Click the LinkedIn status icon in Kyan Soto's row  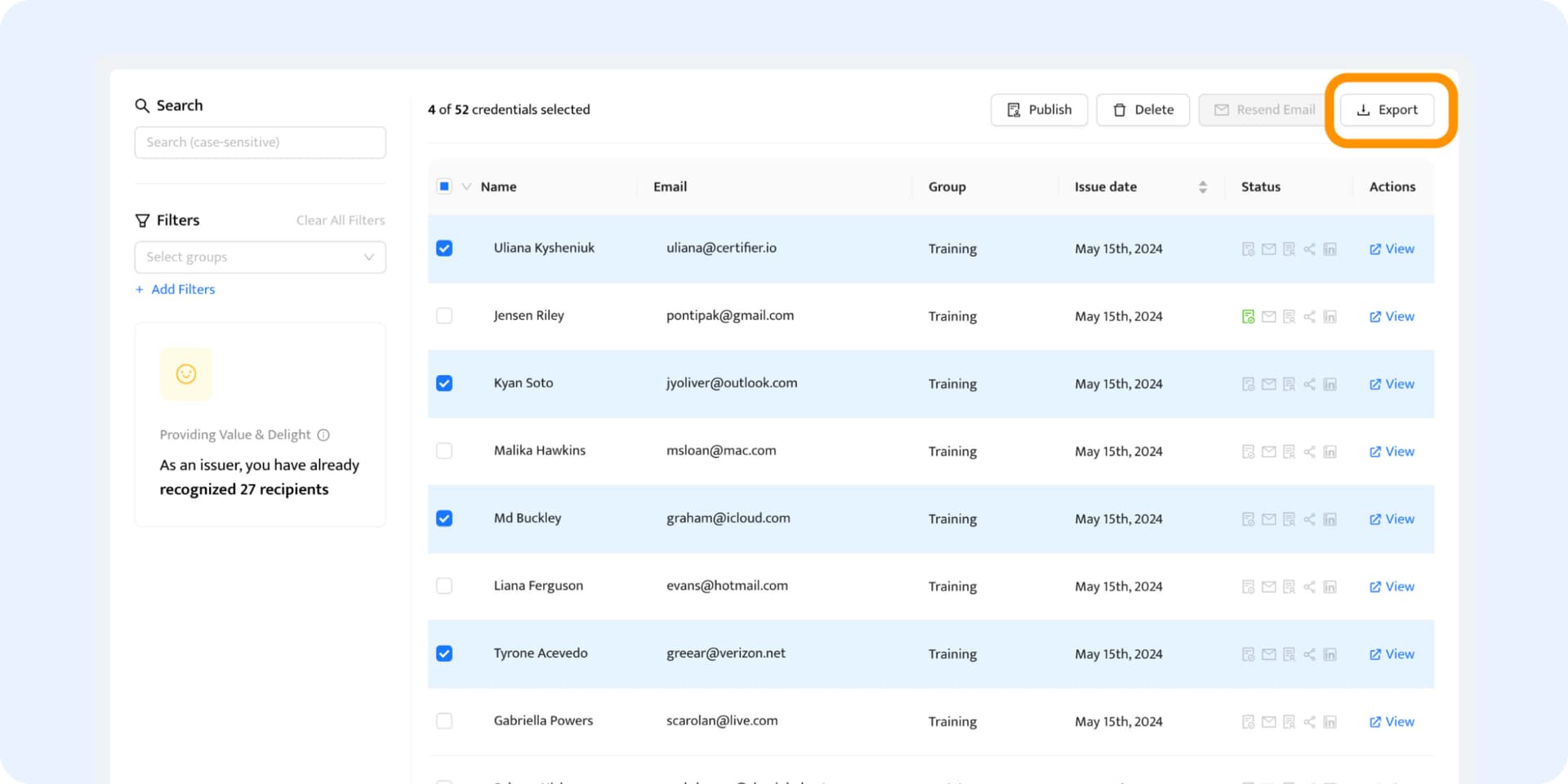(x=1330, y=384)
